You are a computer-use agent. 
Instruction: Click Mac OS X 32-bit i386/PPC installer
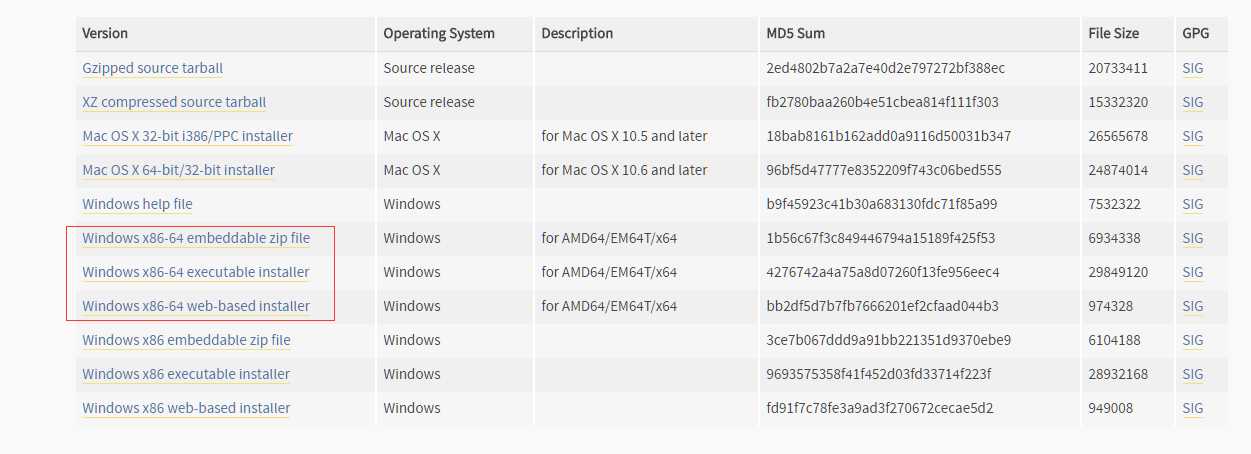187,136
